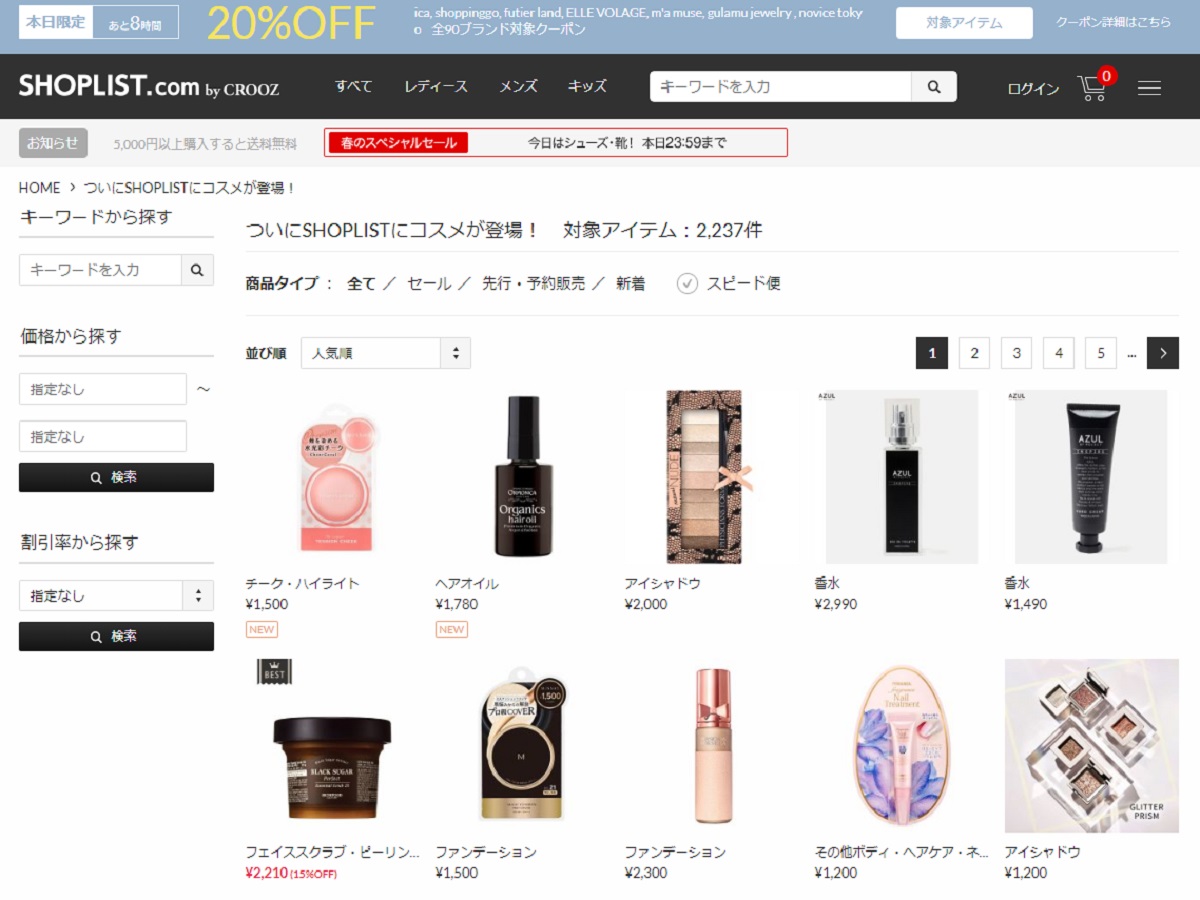Screen dimensions: 1200x900
Task: Click the HOME breadcrumb link
Action: pos(40,188)
